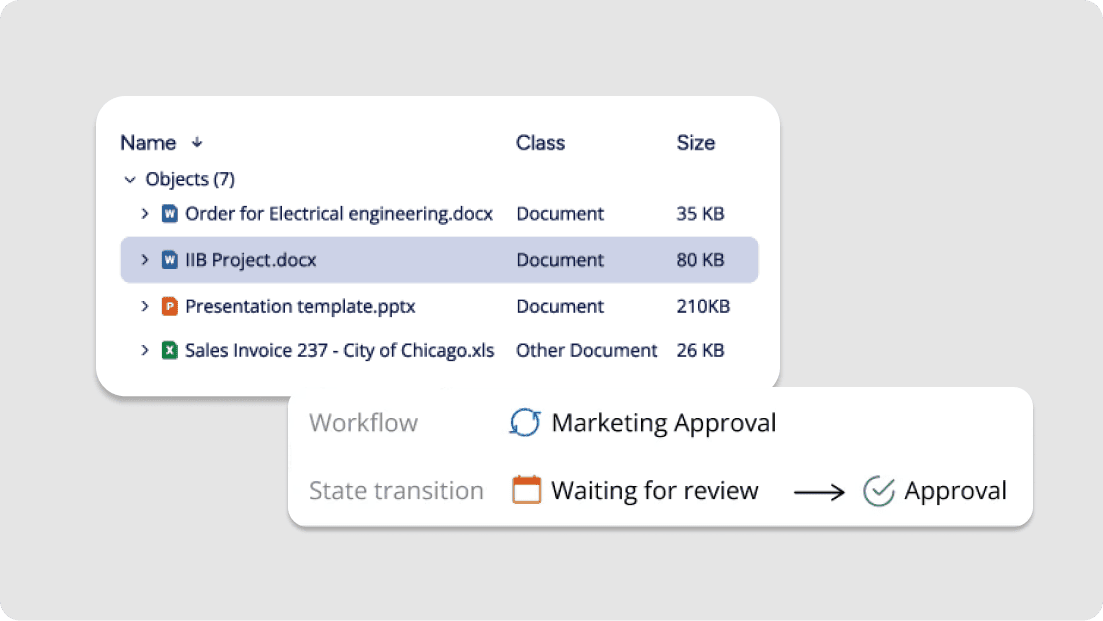Select the IIB Project.docx file name
Screen dimensions: 1103x621
pyautogui.click(x=250, y=260)
